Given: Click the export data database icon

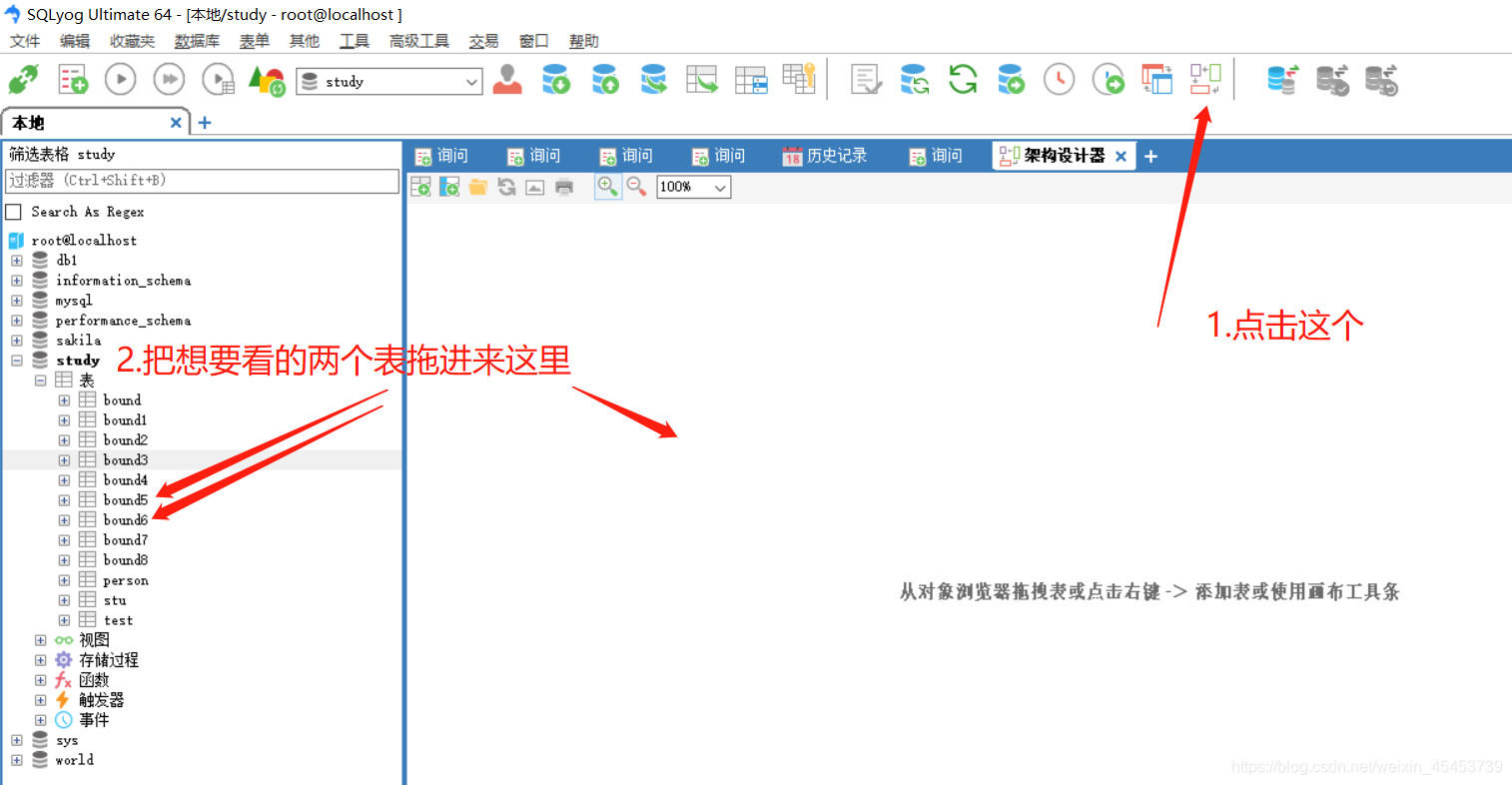Looking at the screenshot, I should [605, 79].
